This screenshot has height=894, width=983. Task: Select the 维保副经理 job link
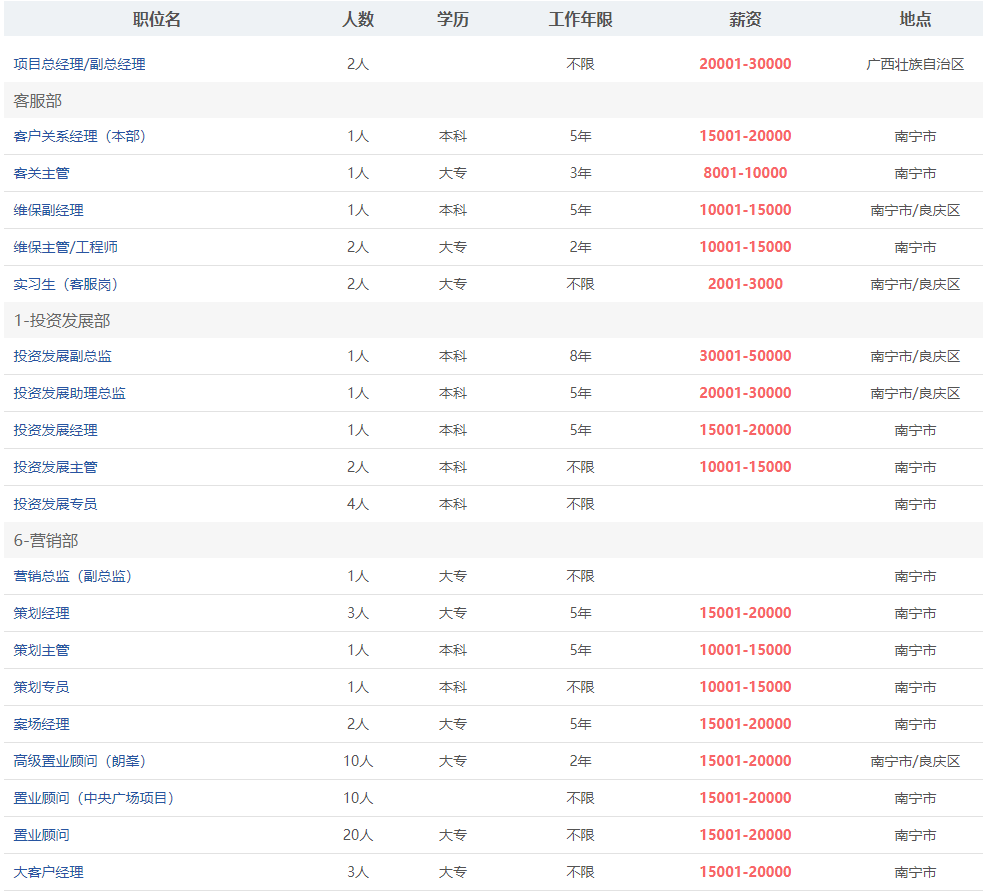pos(48,210)
